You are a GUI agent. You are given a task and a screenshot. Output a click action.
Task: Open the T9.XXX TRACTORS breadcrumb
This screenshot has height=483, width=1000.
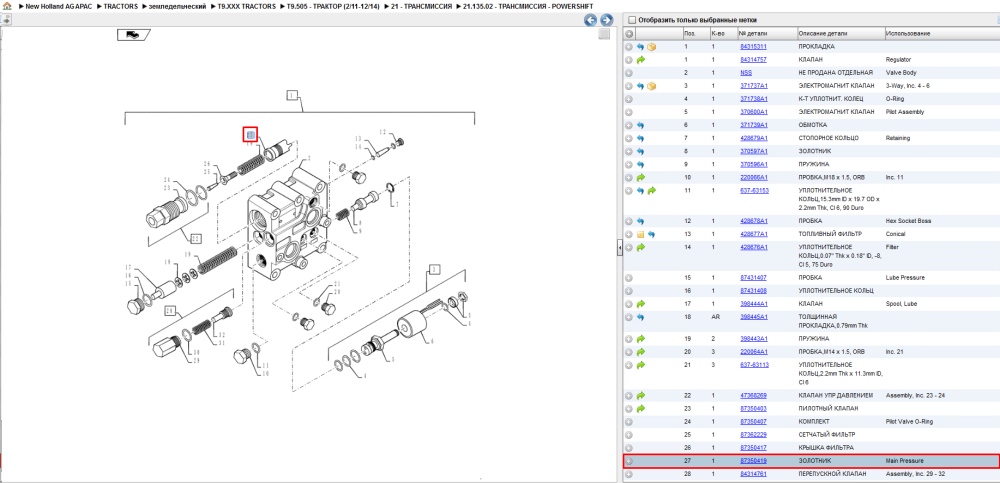coord(246,6)
